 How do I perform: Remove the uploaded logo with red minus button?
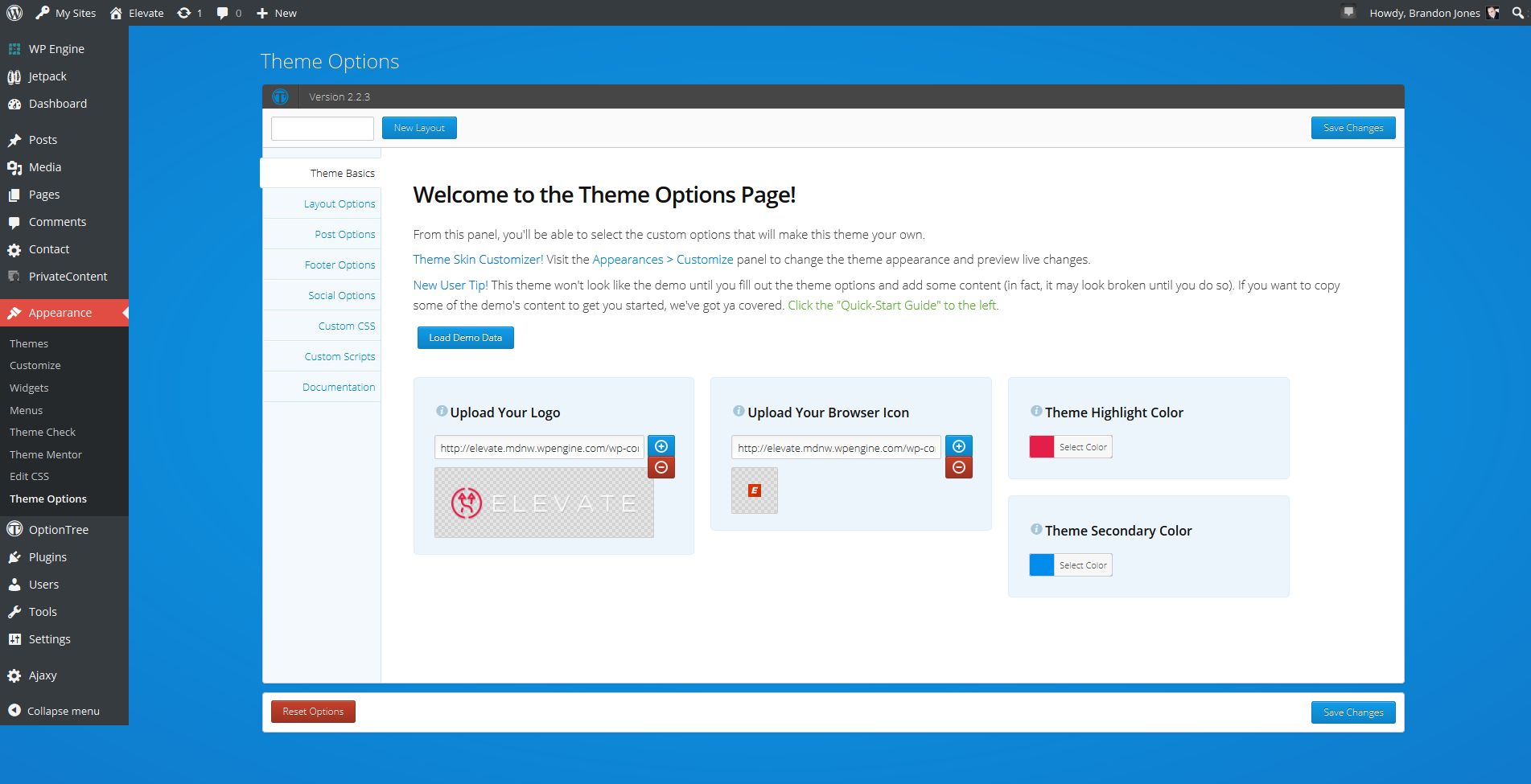pos(661,467)
